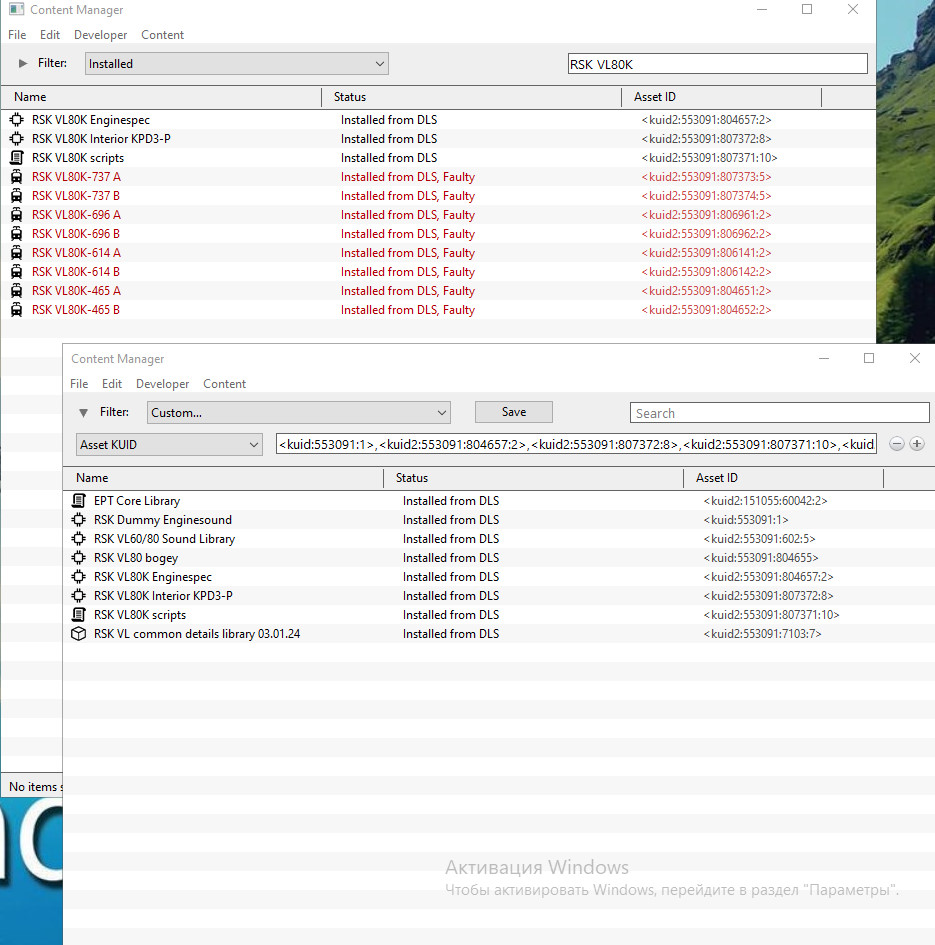Collapse filter options in the front window

(84, 412)
